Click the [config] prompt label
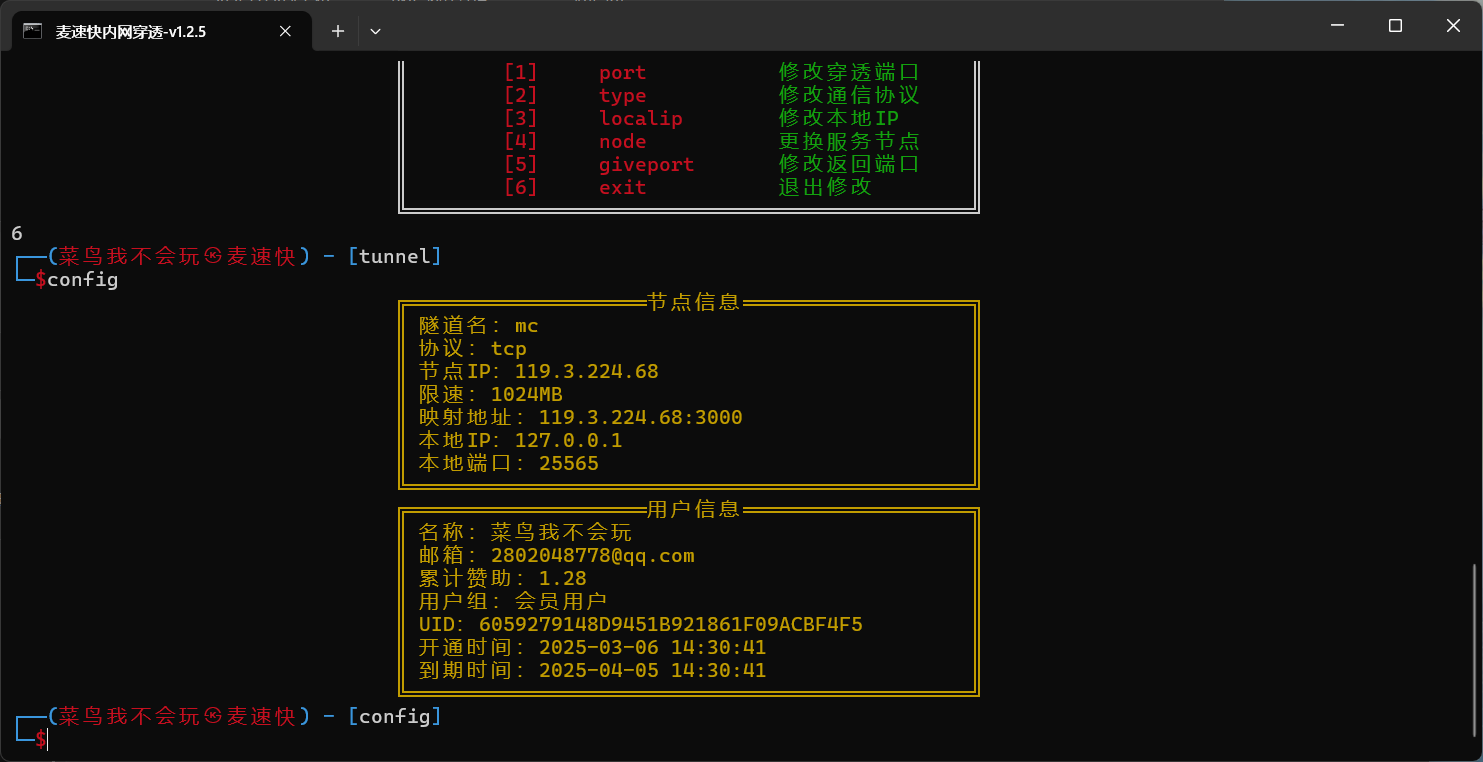Image resolution: width=1483 pixels, height=762 pixels. pos(394,717)
